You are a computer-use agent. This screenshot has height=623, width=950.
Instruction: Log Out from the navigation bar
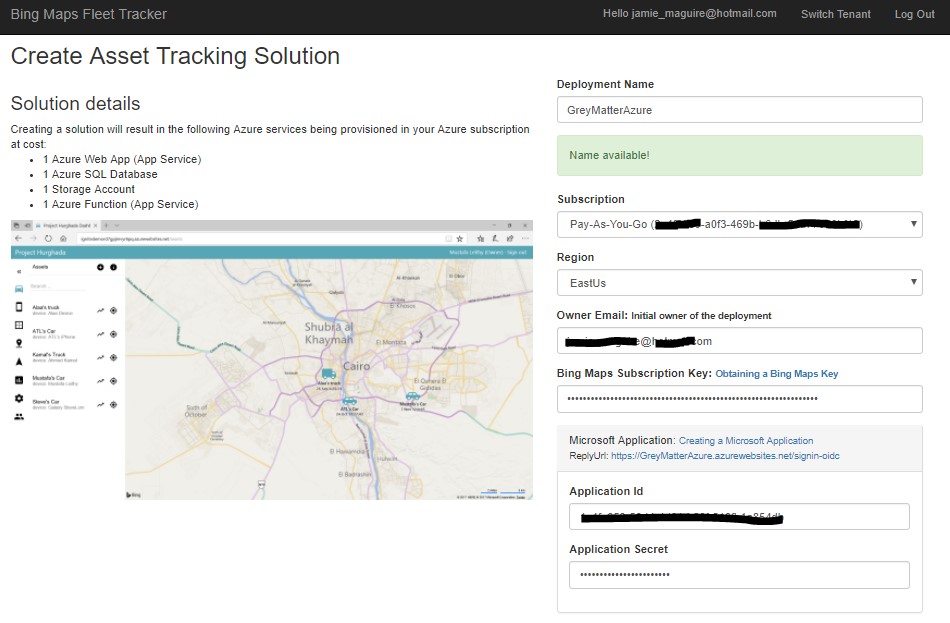(914, 14)
